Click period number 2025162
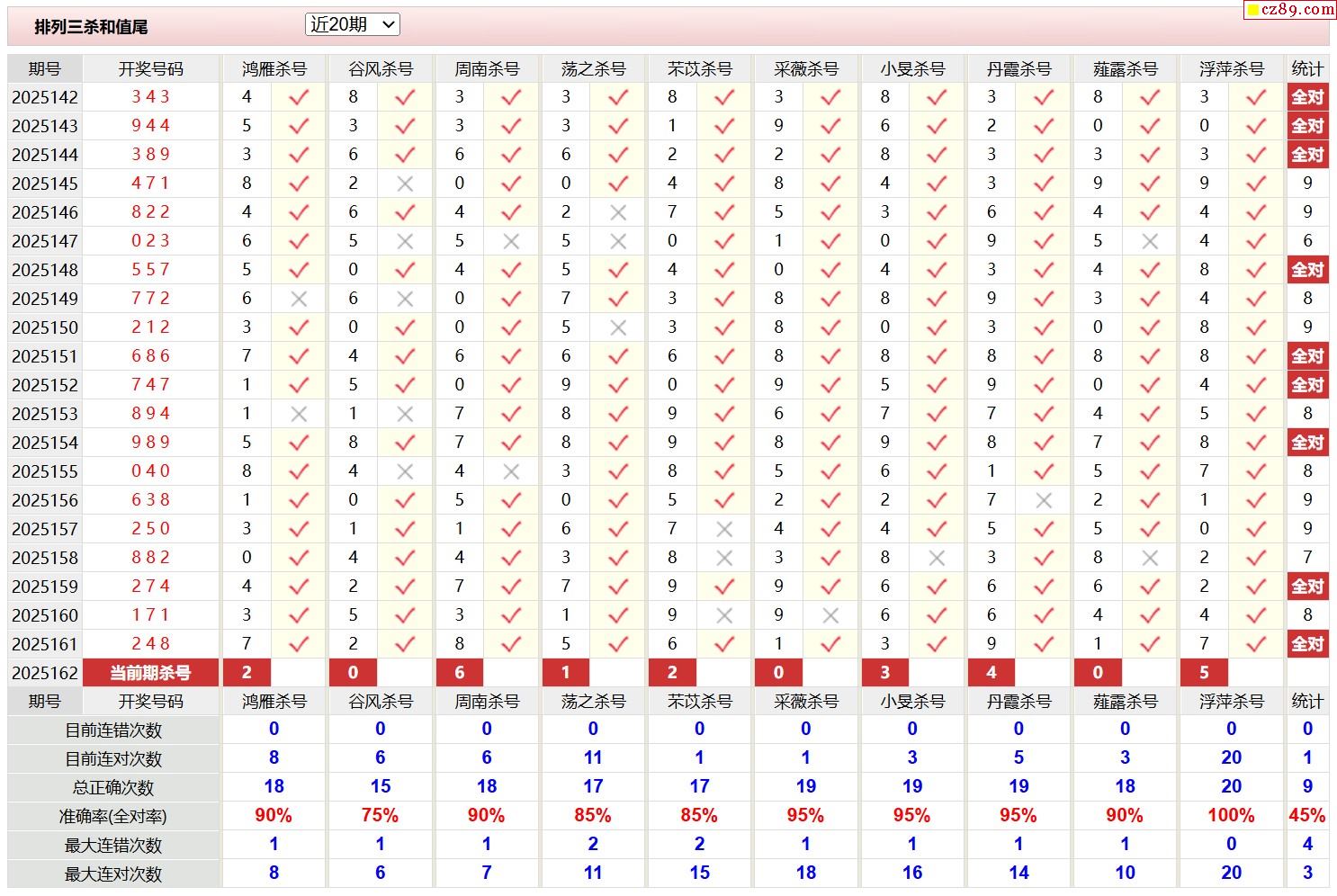This screenshot has height=896, width=1337. (x=45, y=673)
